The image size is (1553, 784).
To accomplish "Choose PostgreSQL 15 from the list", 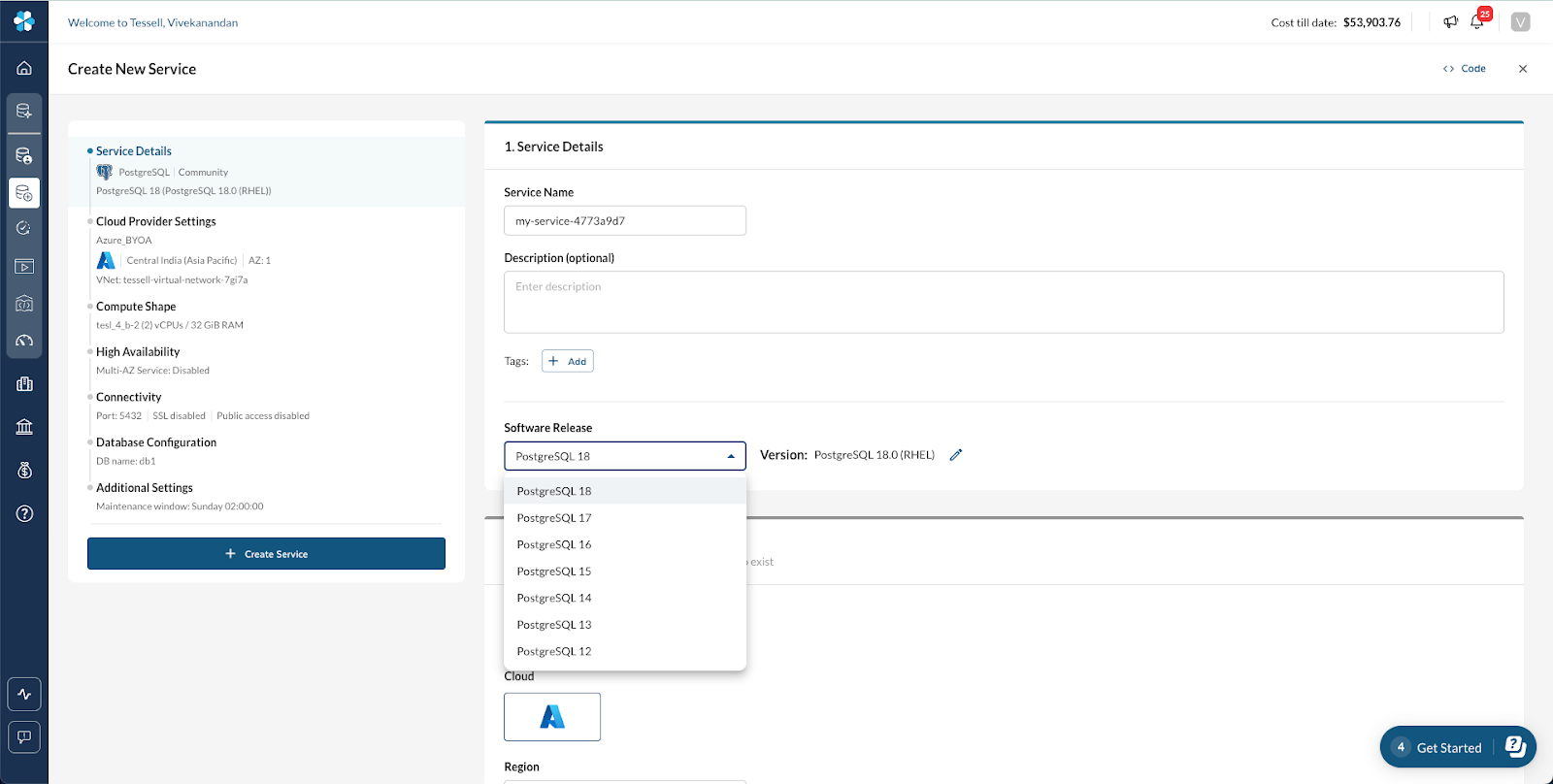I will pyautogui.click(x=625, y=572).
